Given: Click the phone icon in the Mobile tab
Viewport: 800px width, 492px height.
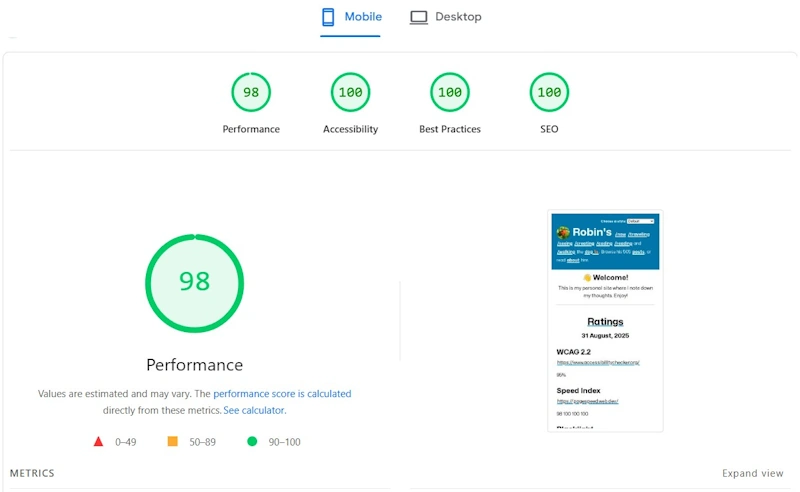Looking at the screenshot, I should (x=327, y=17).
